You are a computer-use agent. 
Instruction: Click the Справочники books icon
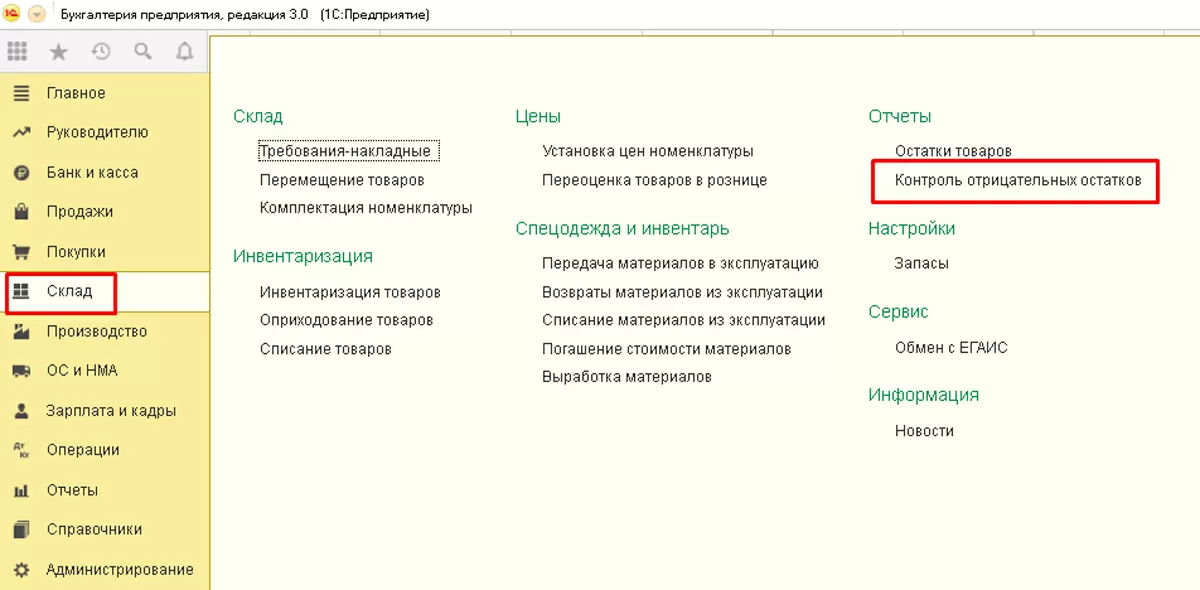[21, 530]
